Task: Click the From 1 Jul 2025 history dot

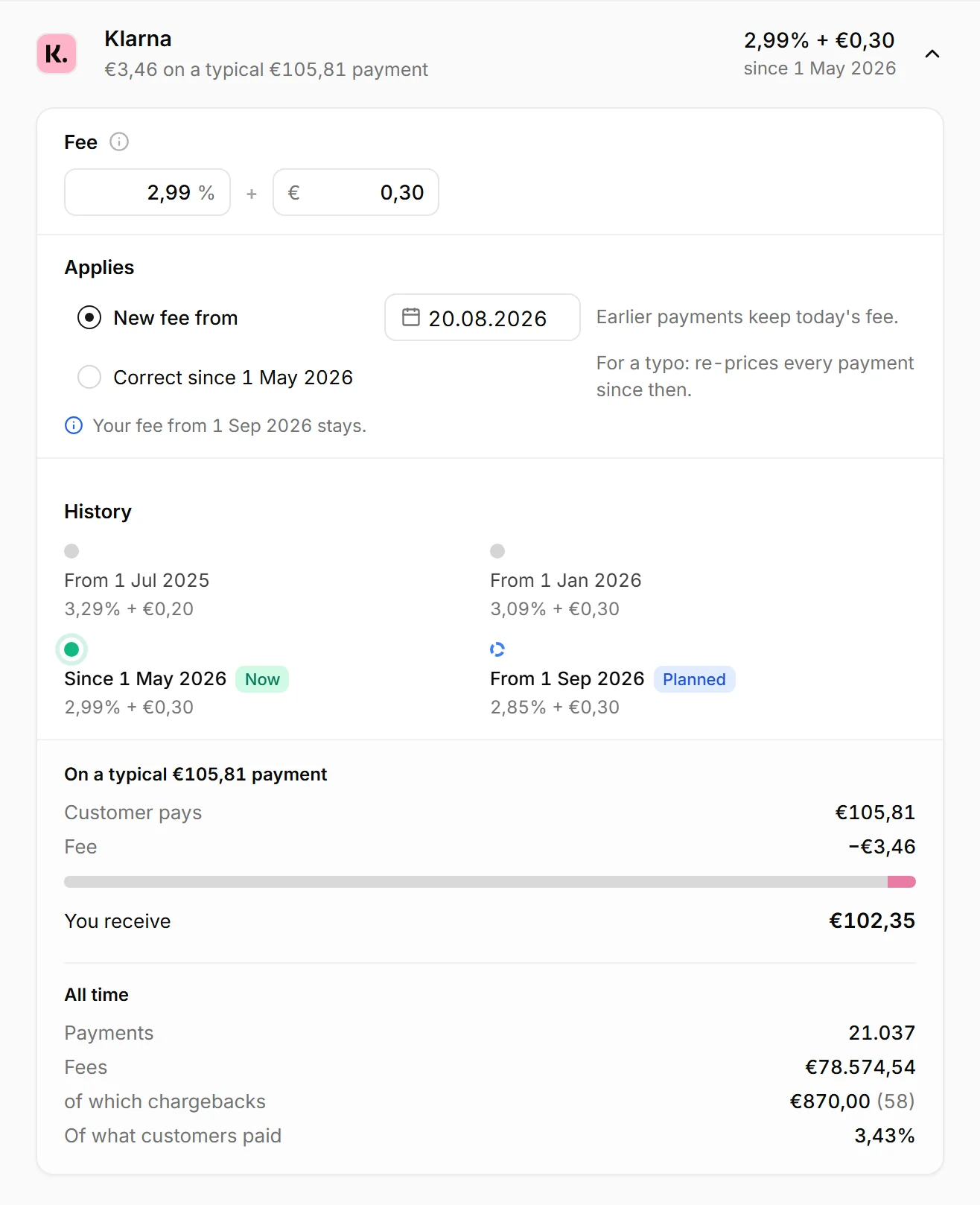Action: 71,551
